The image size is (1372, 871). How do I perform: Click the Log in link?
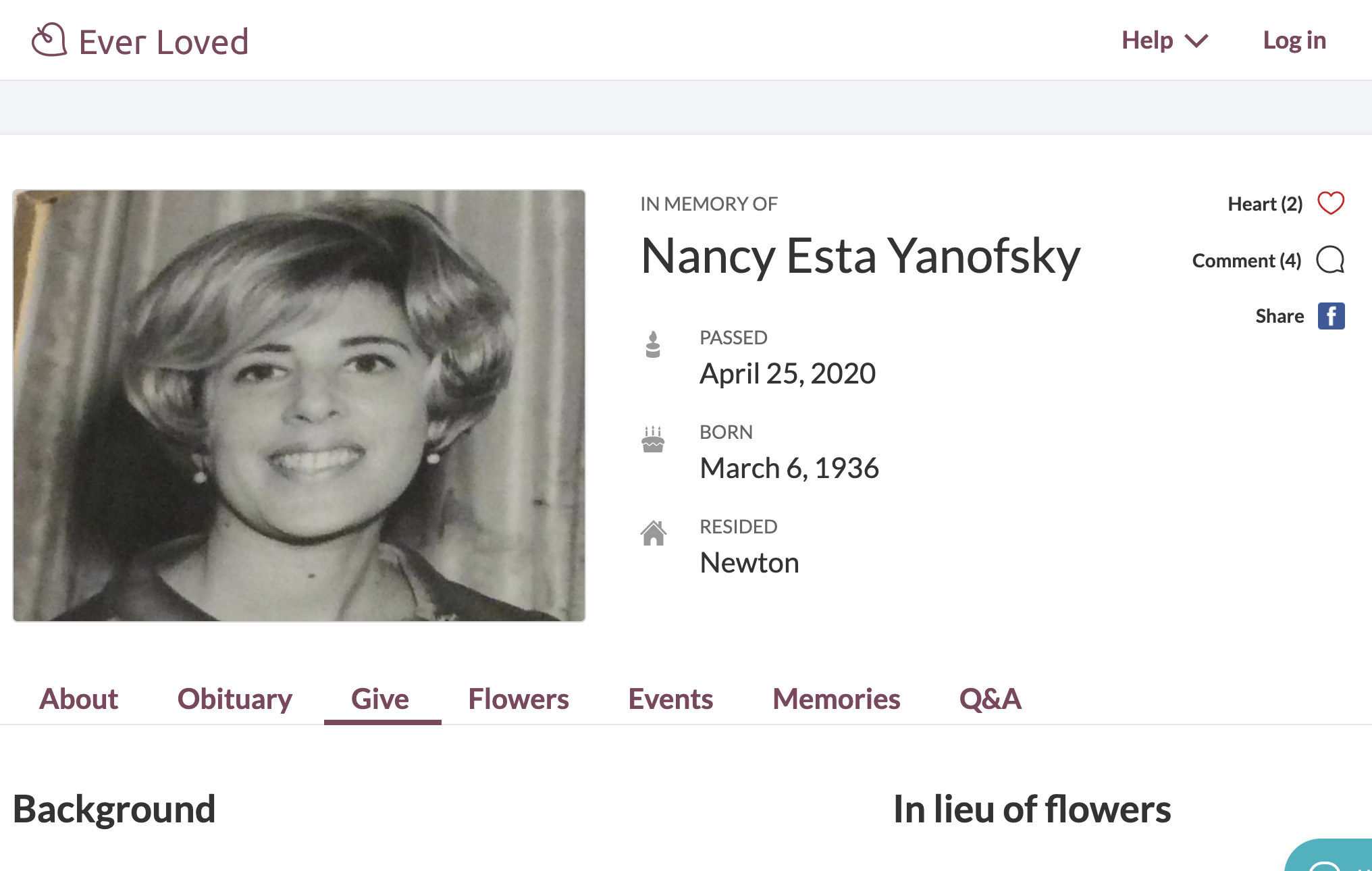tap(1294, 41)
